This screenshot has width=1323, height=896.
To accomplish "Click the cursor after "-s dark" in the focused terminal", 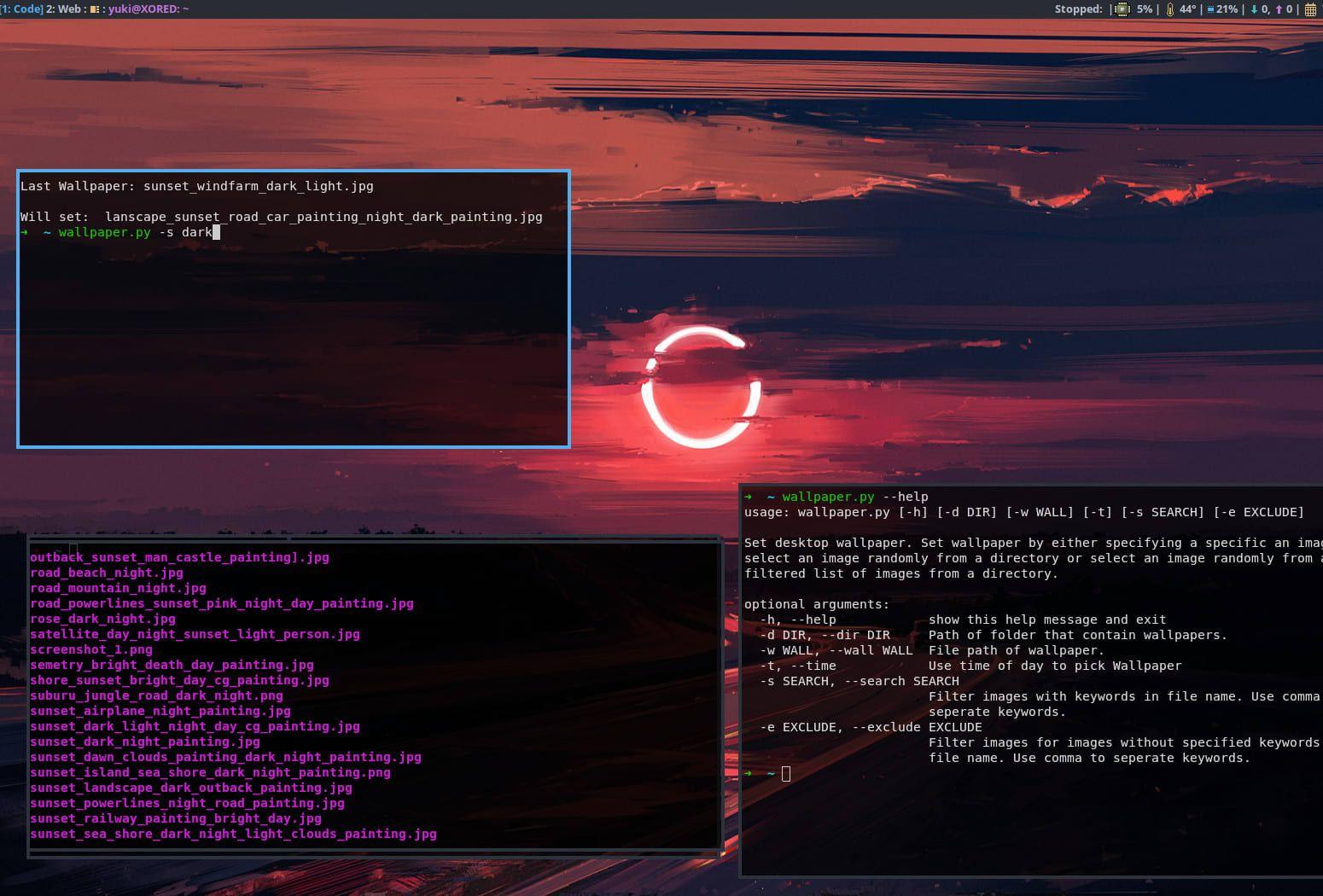I will 215,232.
